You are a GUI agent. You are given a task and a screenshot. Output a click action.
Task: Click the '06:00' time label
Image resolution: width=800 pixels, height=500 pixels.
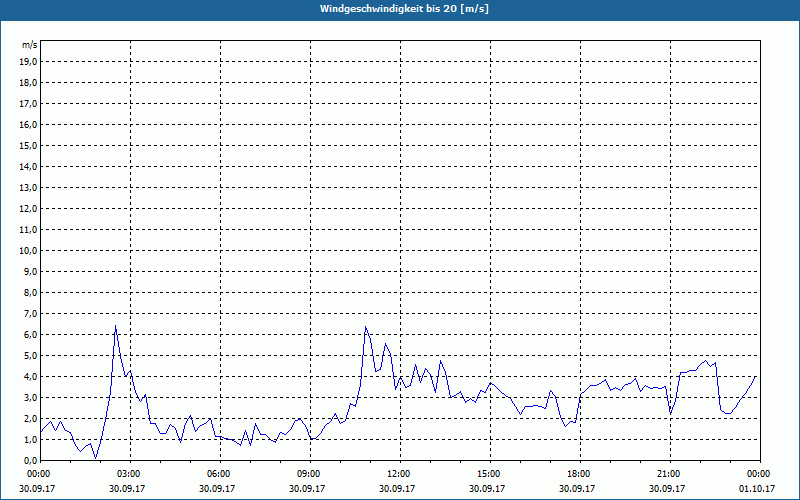click(218, 474)
